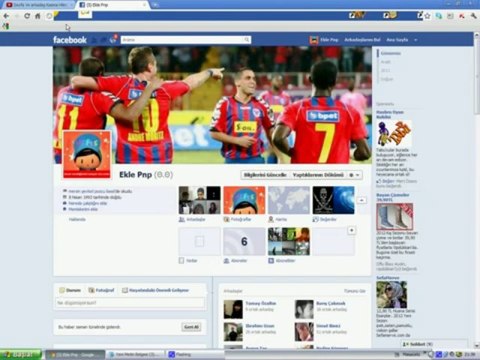Open Abonelikler subscriptions thumbnail tile
The width and height of the screenshot is (480, 360).
(x=289, y=242)
